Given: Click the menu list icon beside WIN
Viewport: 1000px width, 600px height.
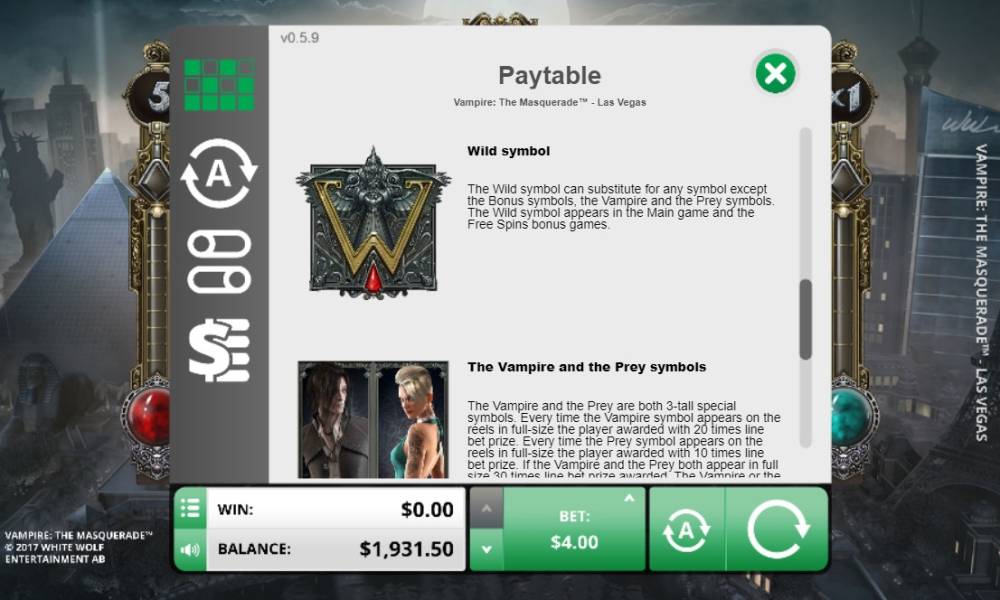Looking at the screenshot, I should tap(190, 508).
